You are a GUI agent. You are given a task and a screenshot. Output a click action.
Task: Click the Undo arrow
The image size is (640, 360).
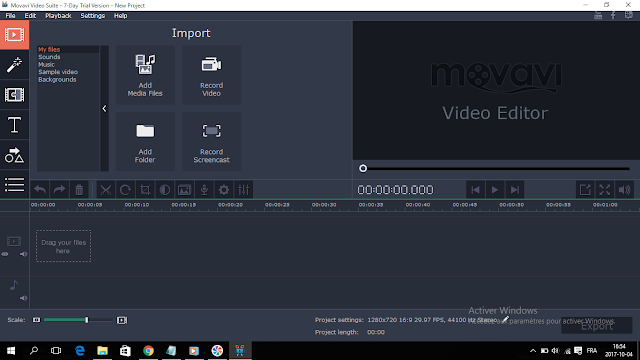point(40,190)
